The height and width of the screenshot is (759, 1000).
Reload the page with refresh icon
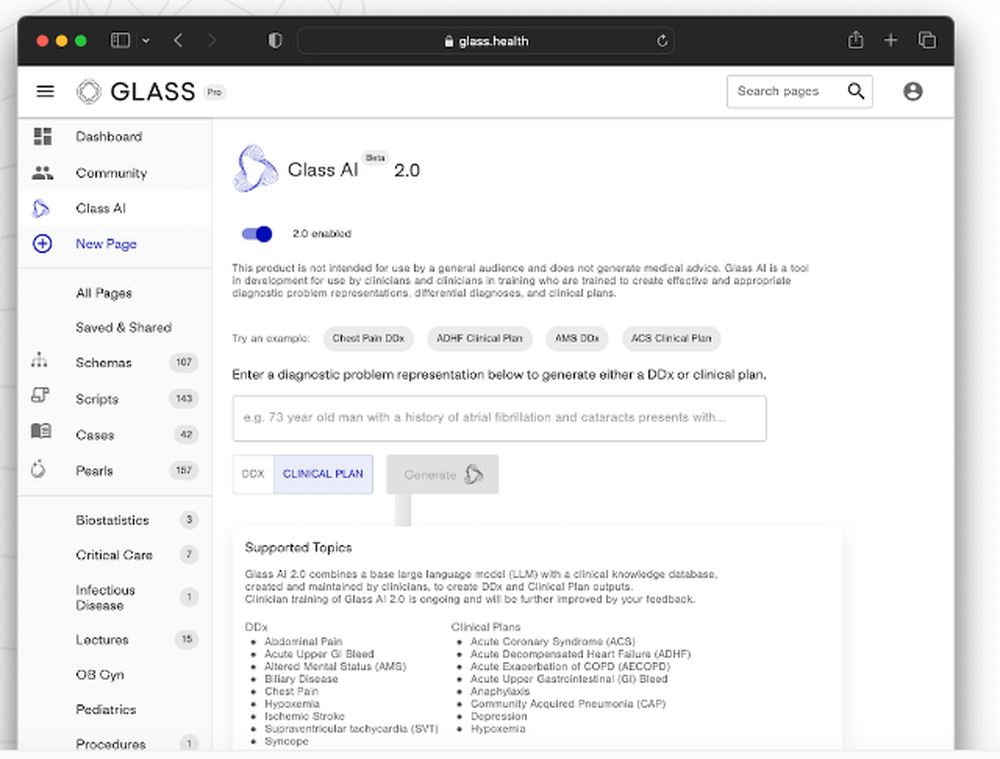(662, 41)
